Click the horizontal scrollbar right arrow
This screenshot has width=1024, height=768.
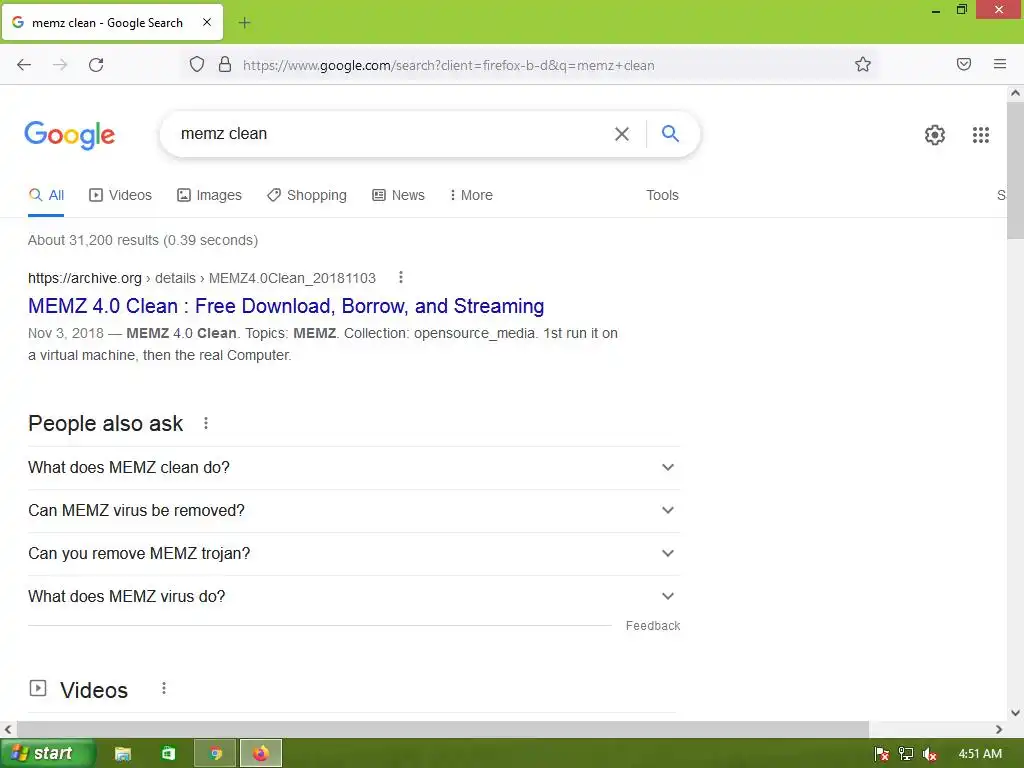(x=999, y=729)
